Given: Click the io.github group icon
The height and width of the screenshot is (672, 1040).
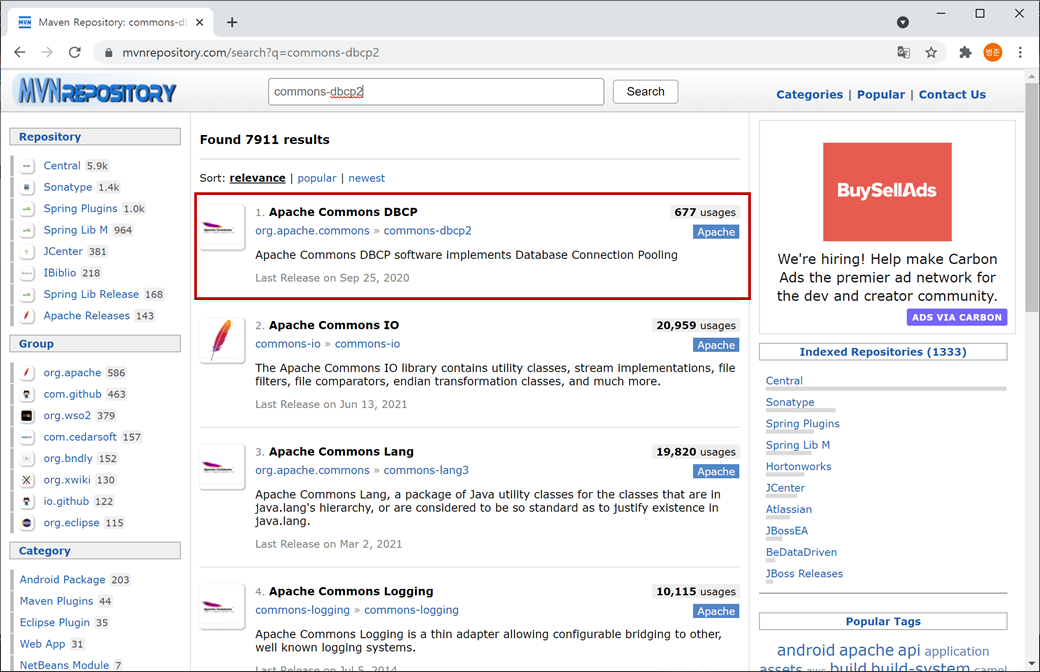Looking at the screenshot, I should (27, 502).
